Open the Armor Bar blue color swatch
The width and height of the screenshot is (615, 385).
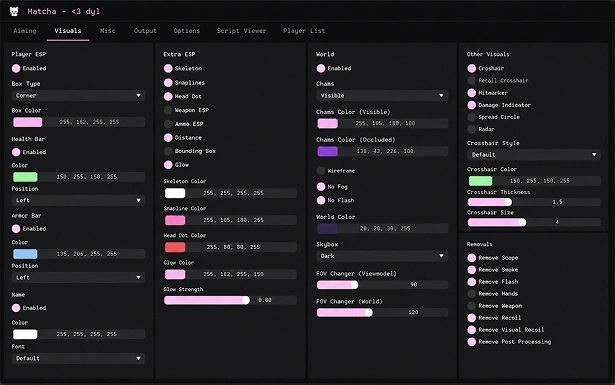click(25, 254)
